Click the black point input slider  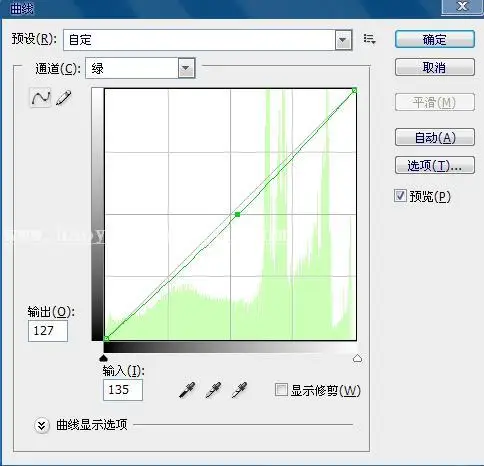104,359
